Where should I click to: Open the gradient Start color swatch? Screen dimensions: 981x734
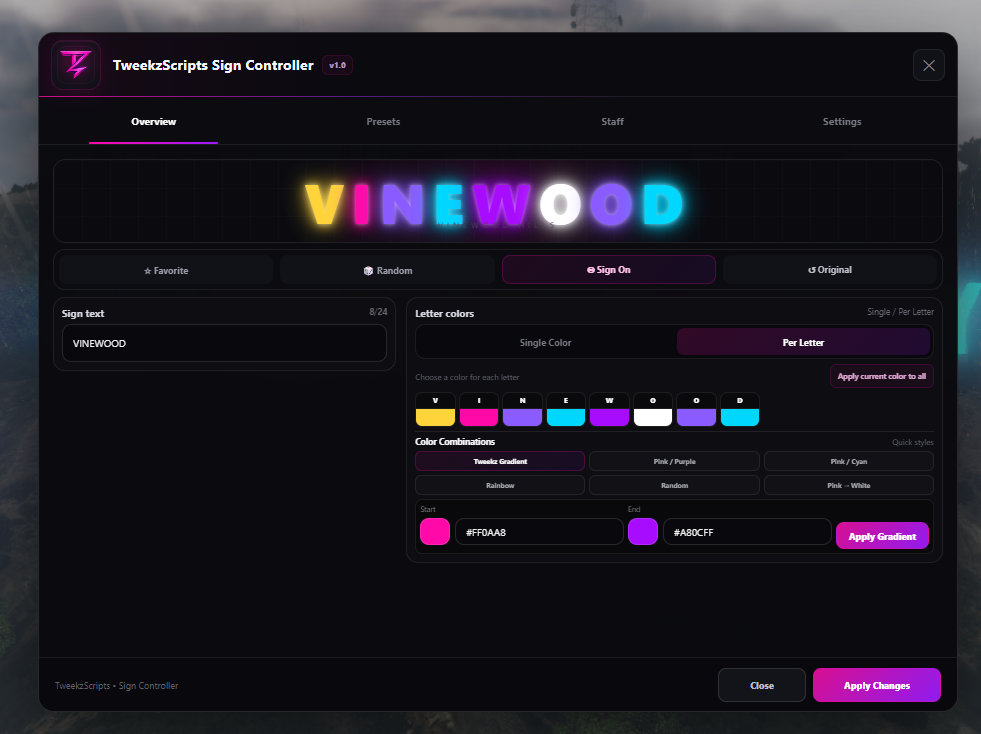tap(435, 531)
